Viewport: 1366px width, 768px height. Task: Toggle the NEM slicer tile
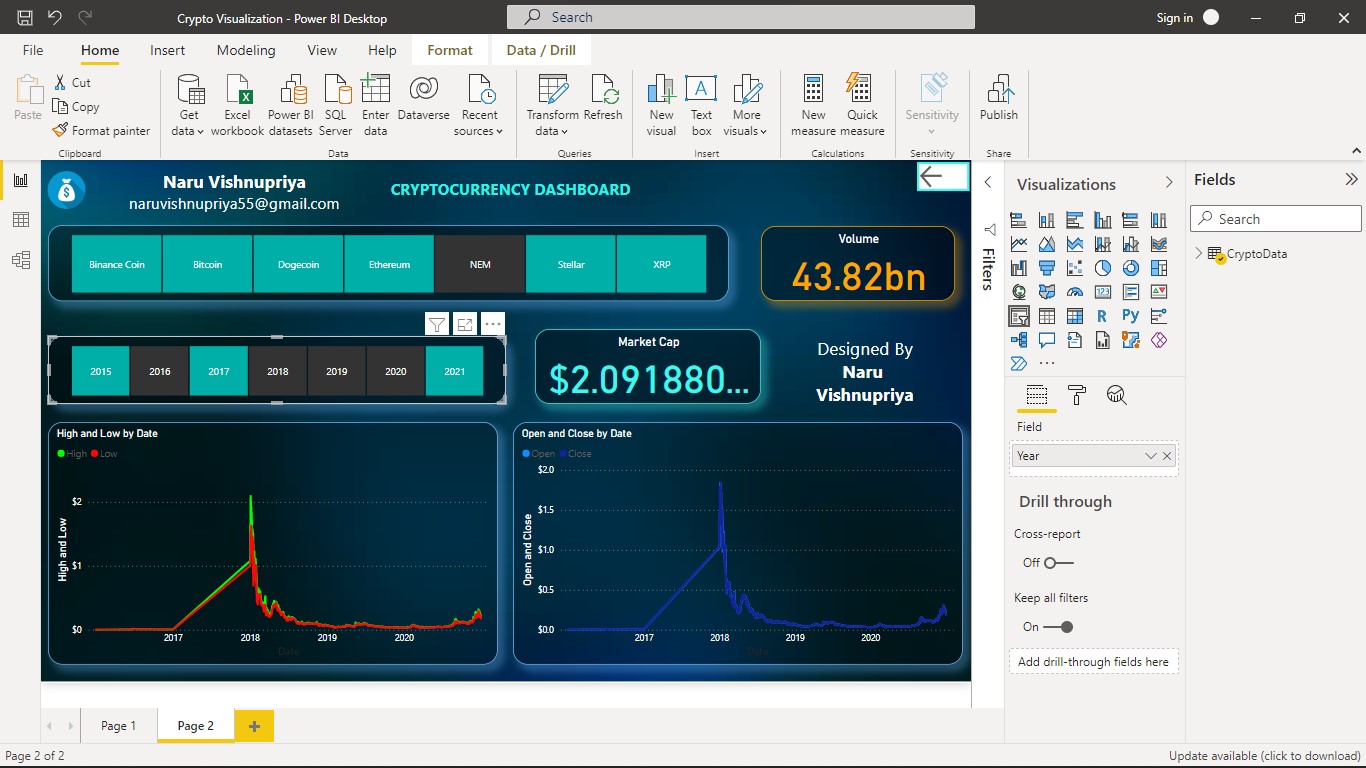point(480,264)
